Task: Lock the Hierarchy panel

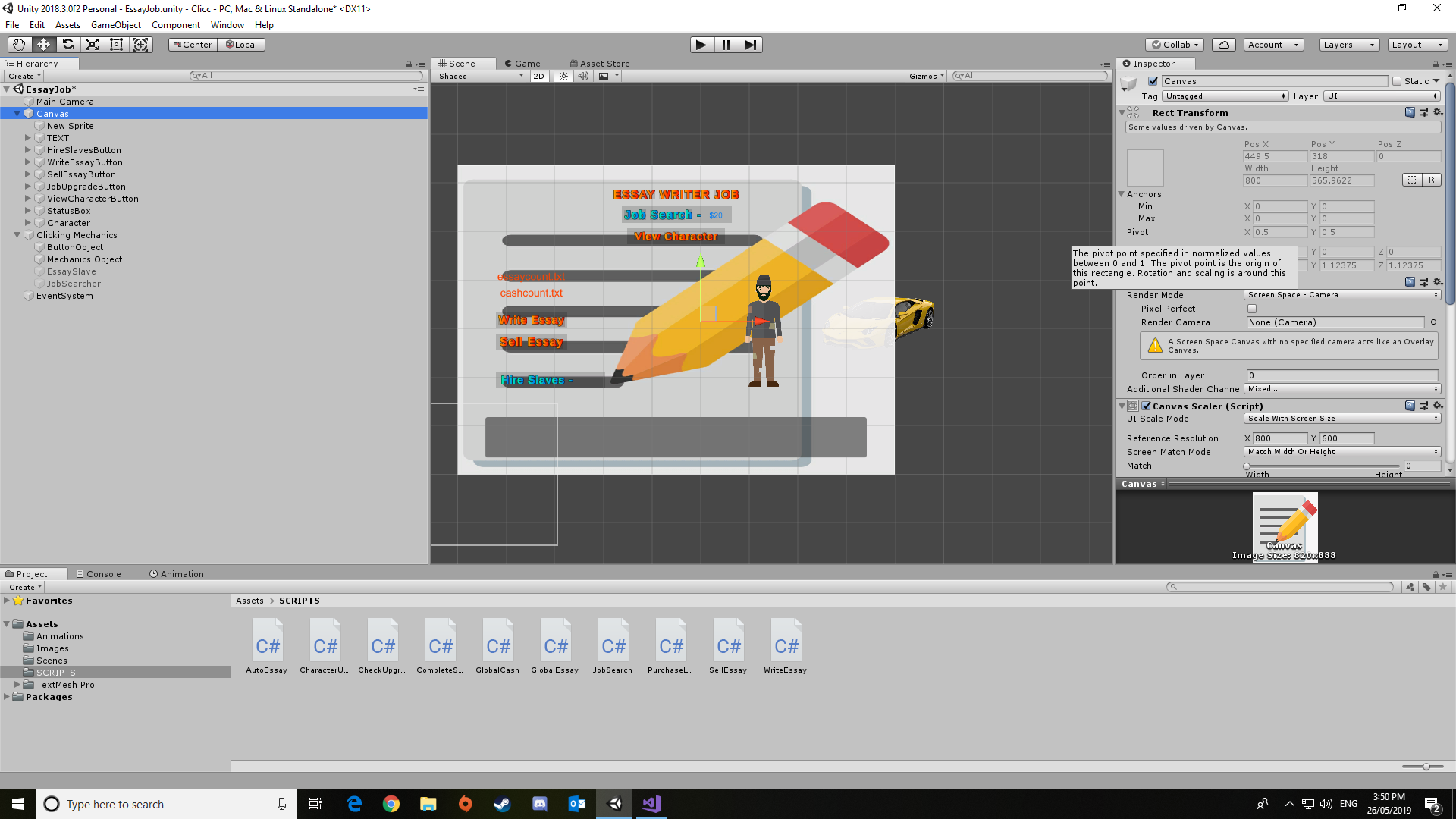Action: click(409, 64)
